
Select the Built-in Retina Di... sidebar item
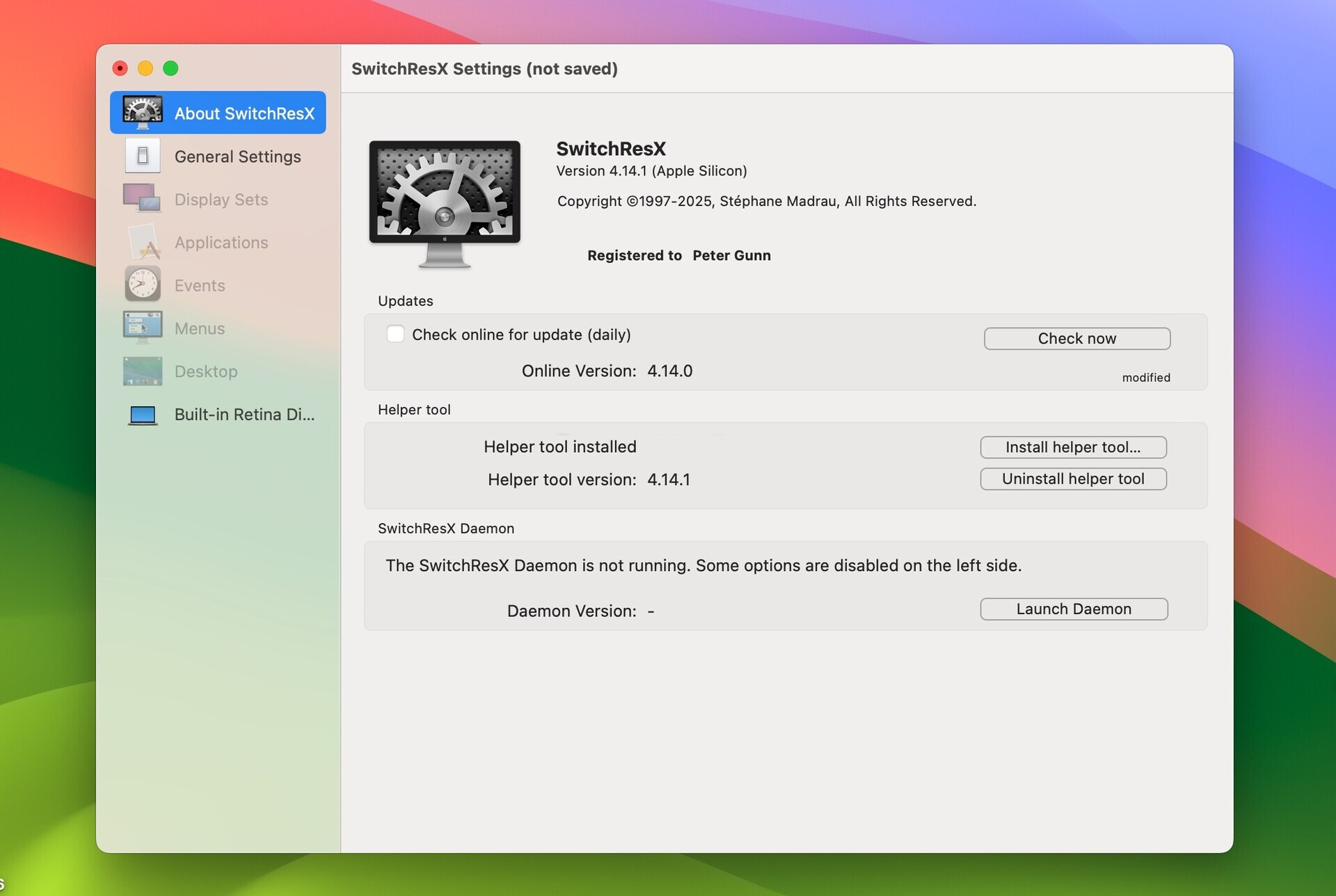pos(218,415)
